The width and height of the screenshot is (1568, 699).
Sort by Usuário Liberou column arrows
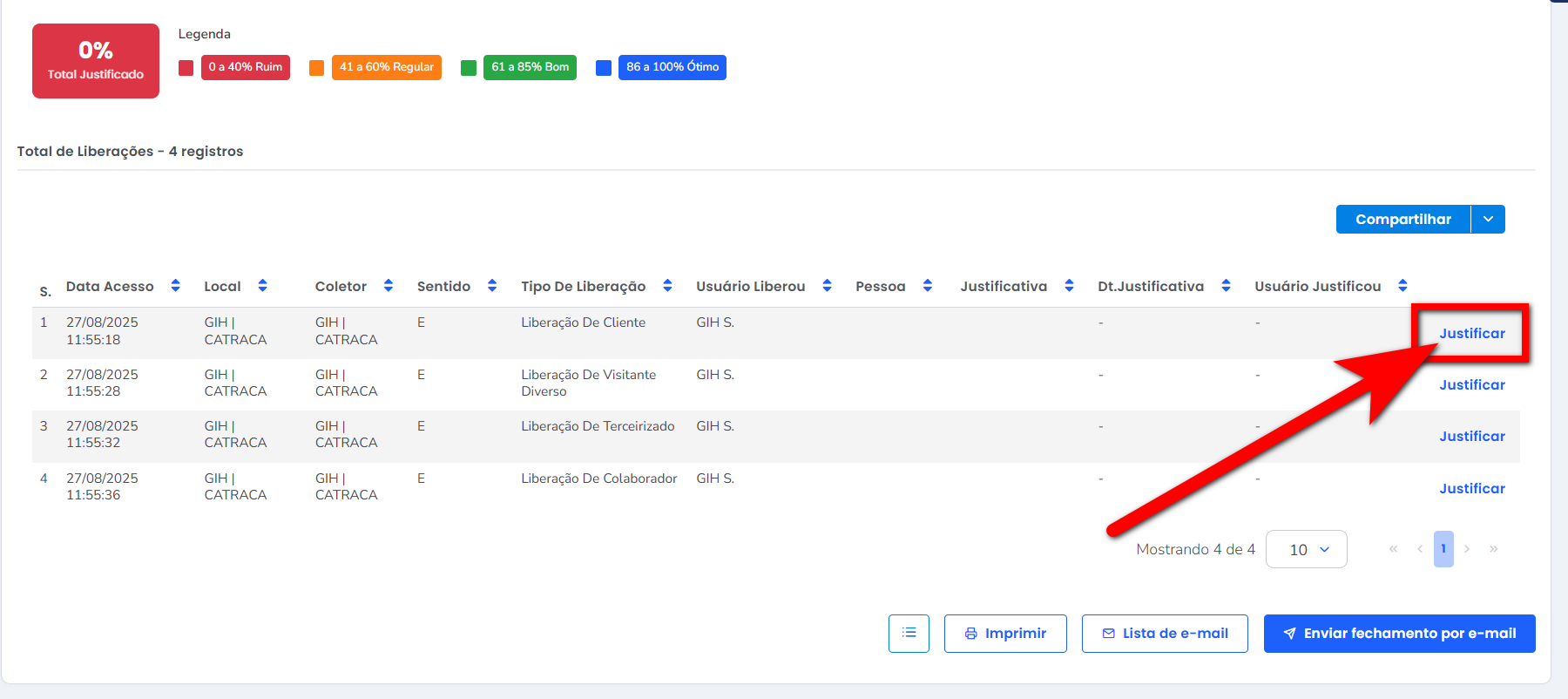pos(827,286)
